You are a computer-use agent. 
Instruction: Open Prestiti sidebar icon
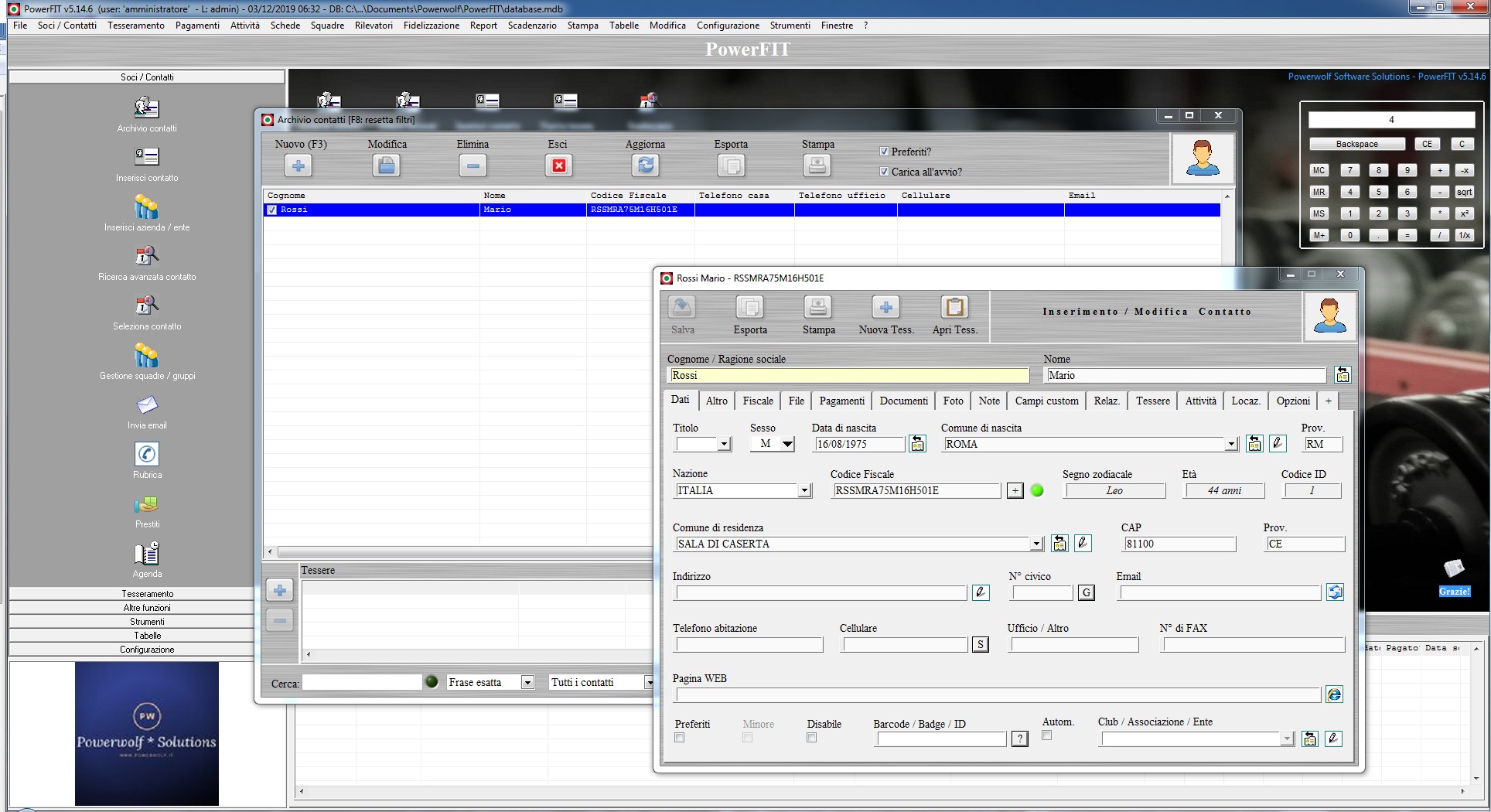coord(147,504)
